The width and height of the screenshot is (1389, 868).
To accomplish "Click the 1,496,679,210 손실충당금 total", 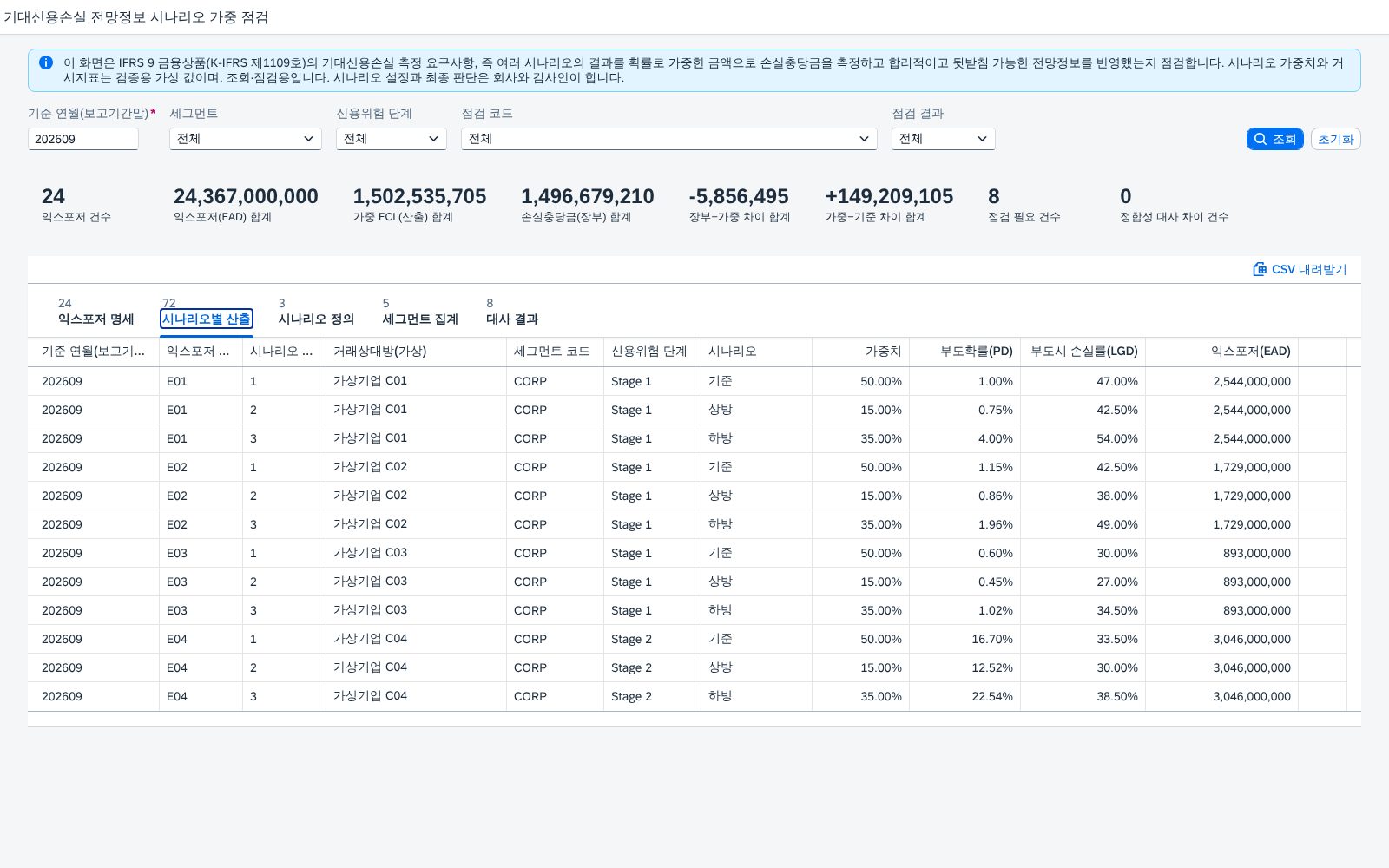I will tap(588, 196).
